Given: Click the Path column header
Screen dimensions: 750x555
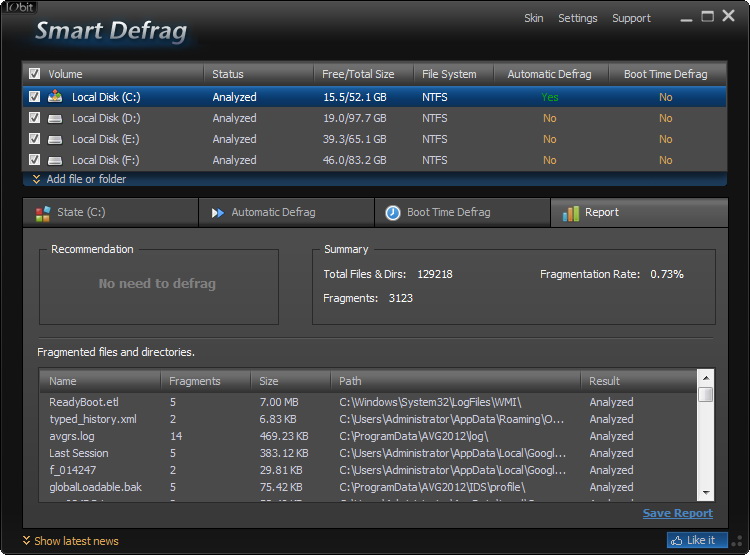Looking at the screenshot, I should 456,381.
